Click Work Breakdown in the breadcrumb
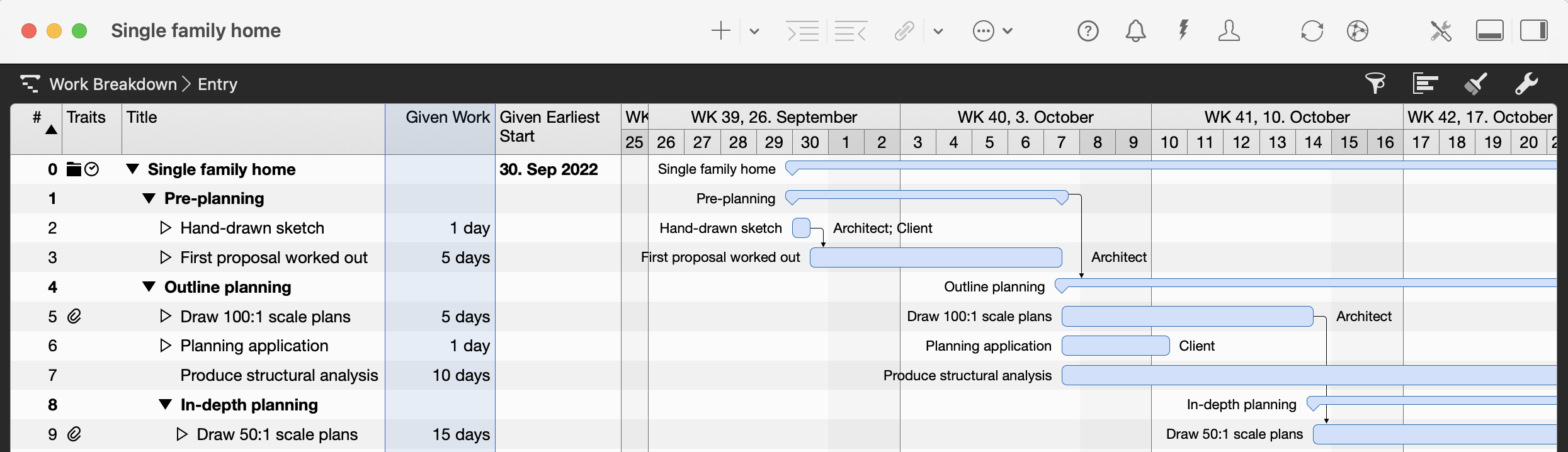1568x452 pixels. pos(113,84)
